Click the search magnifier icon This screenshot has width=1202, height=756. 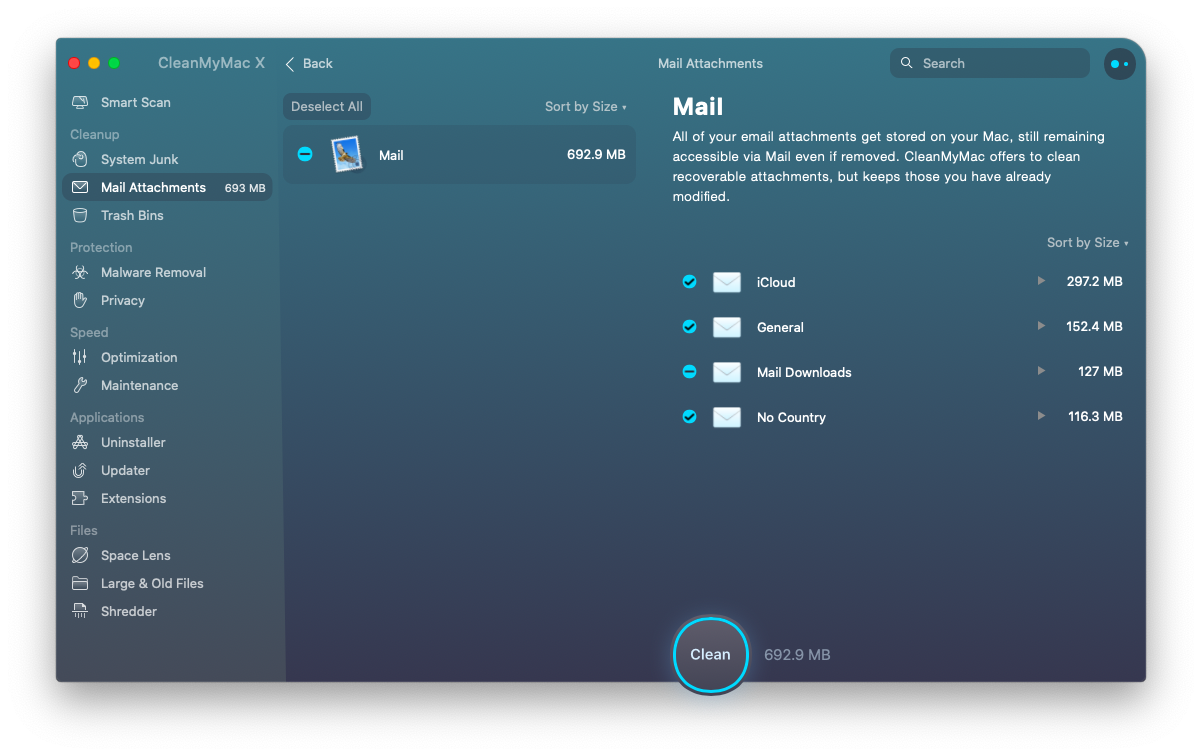[x=907, y=63]
